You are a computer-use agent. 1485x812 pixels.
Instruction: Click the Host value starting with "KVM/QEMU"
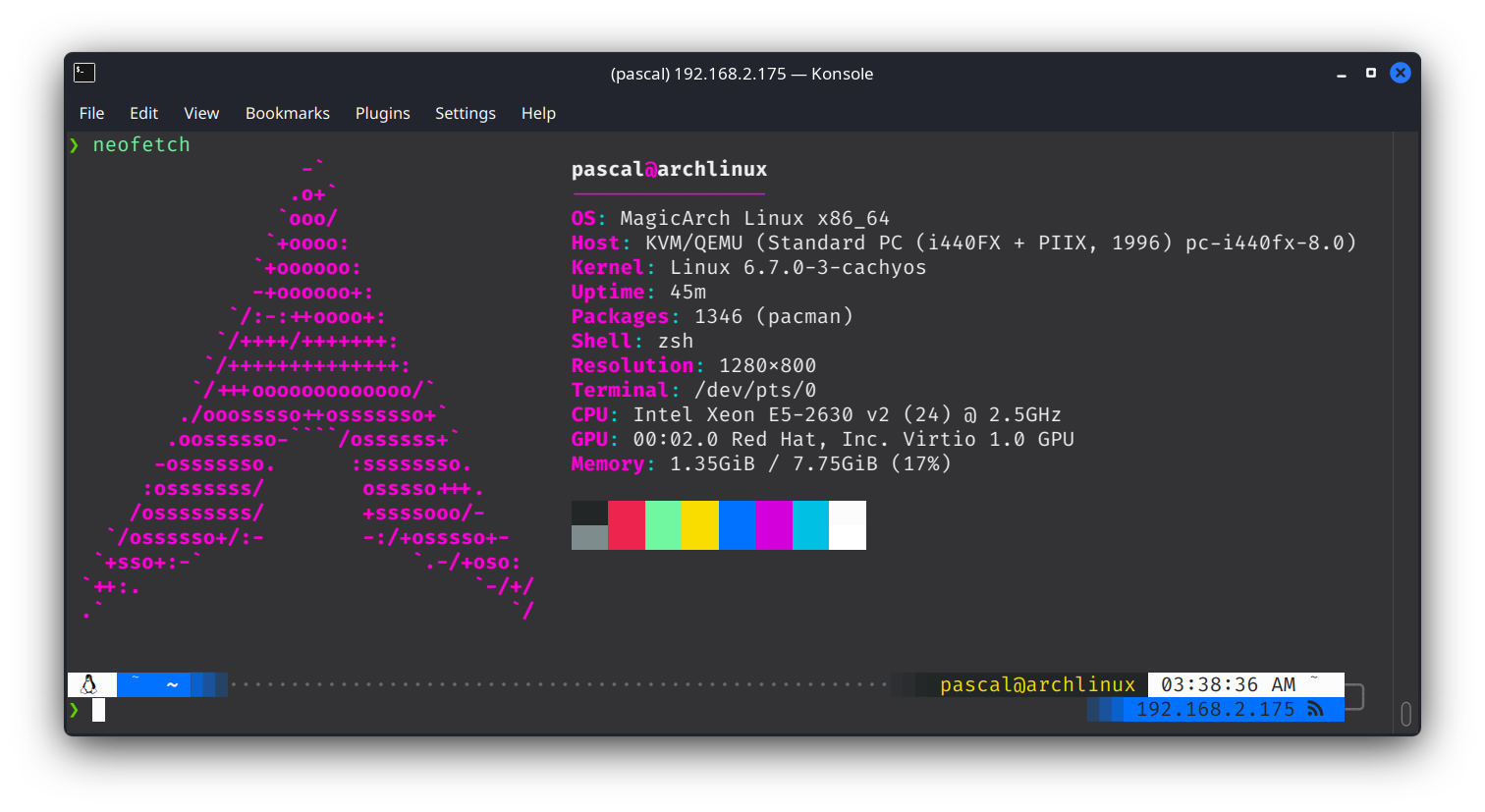[1001, 243]
